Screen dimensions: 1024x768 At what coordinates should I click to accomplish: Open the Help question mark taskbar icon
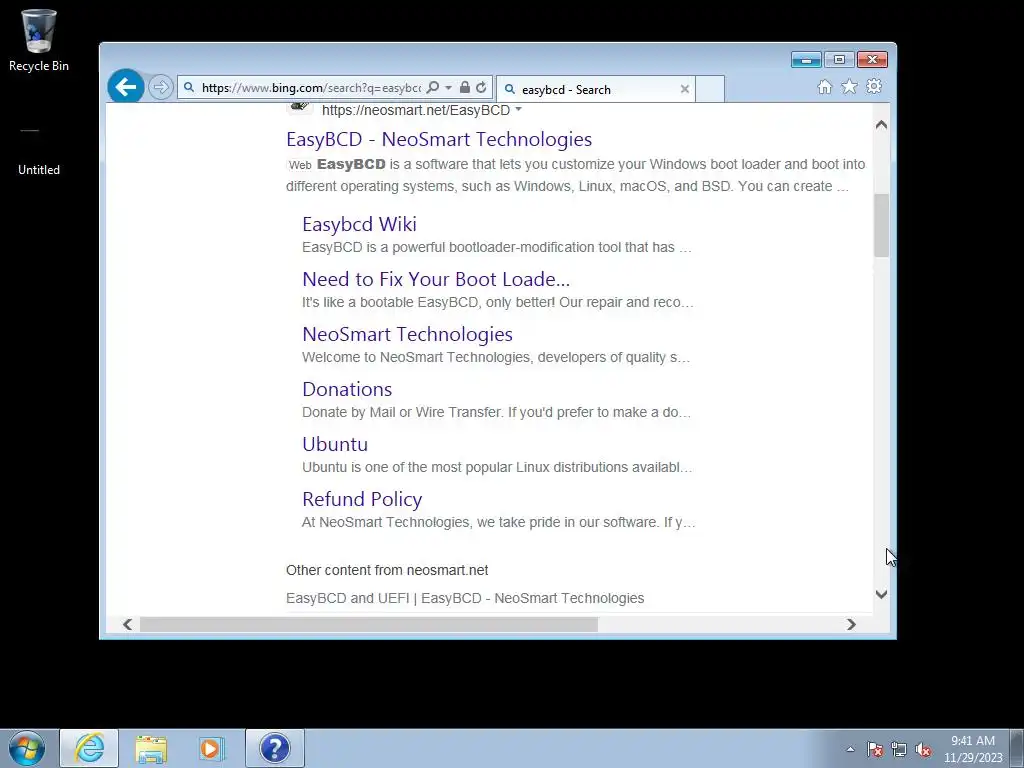[274, 748]
